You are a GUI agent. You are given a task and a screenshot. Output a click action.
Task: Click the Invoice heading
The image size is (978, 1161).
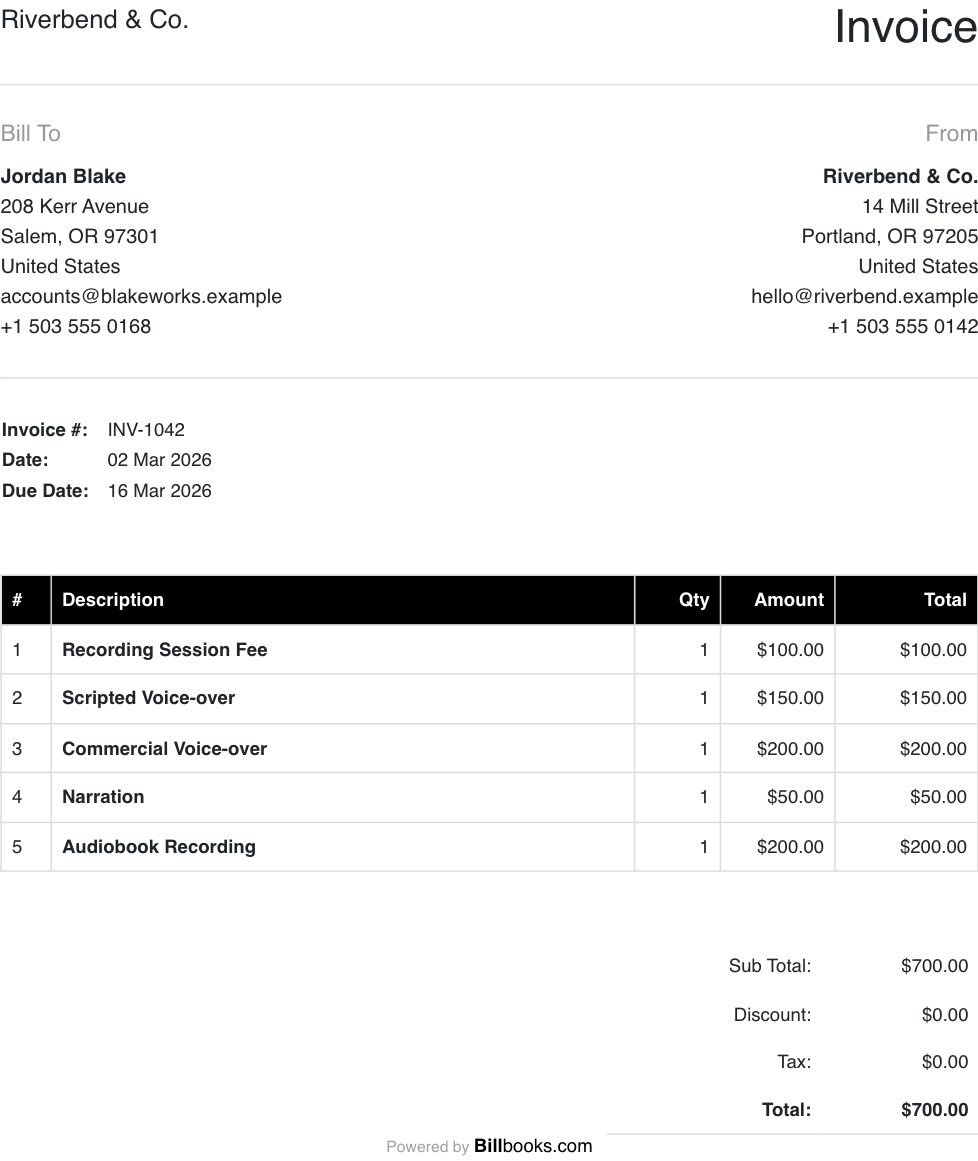[906, 27]
